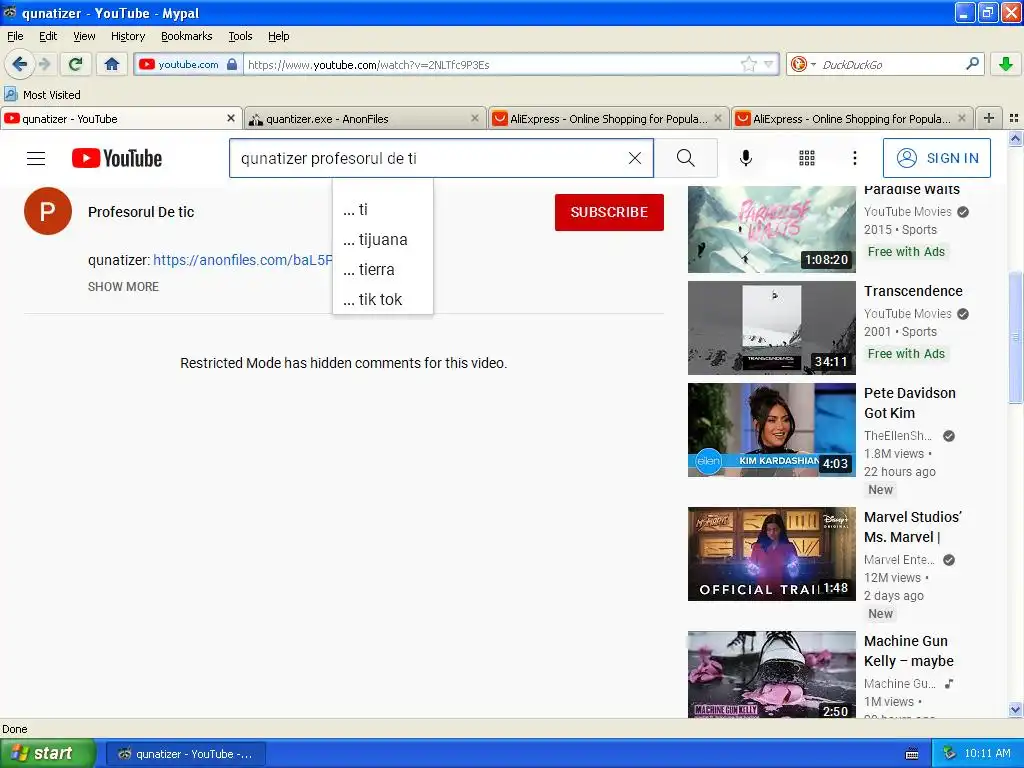Select the 'ti' search suggestion
The image size is (1024, 768).
pos(383,210)
